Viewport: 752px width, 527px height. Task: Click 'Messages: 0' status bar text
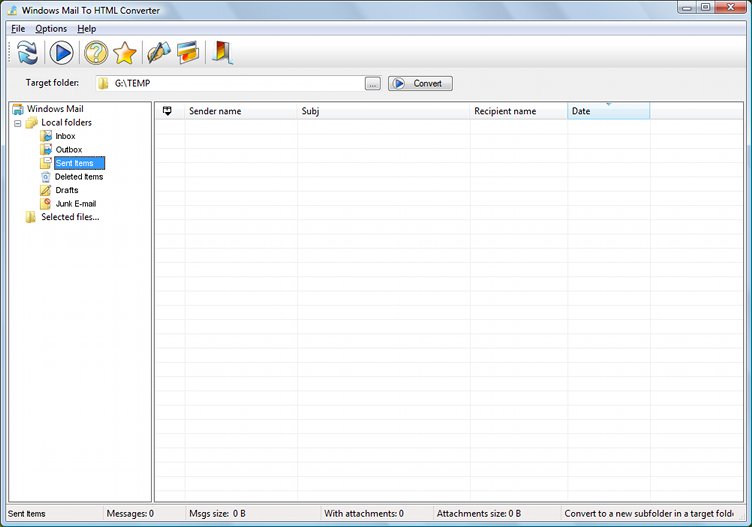130,514
